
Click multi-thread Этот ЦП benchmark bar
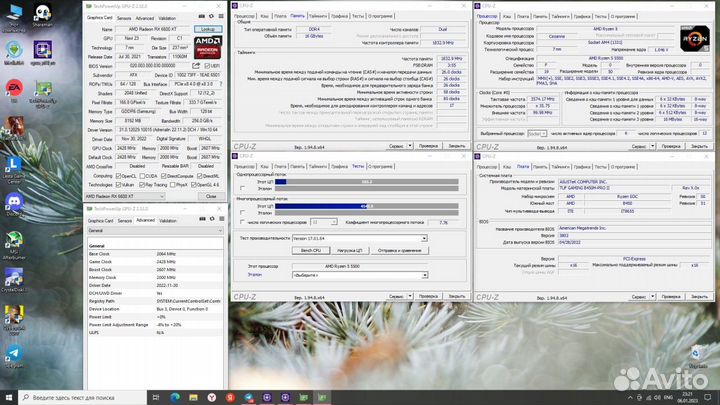366,206
